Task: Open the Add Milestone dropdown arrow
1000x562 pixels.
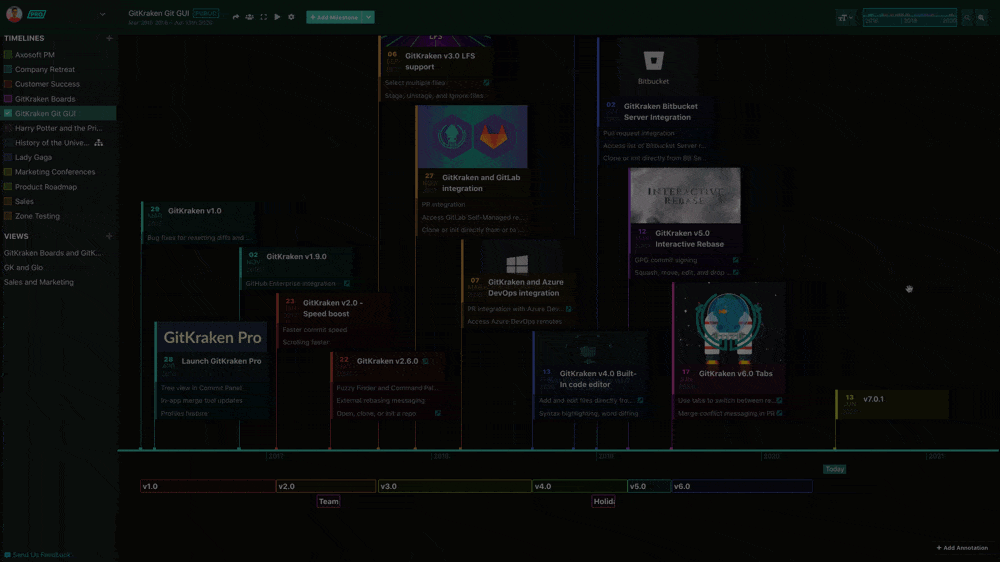Action: (x=369, y=17)
